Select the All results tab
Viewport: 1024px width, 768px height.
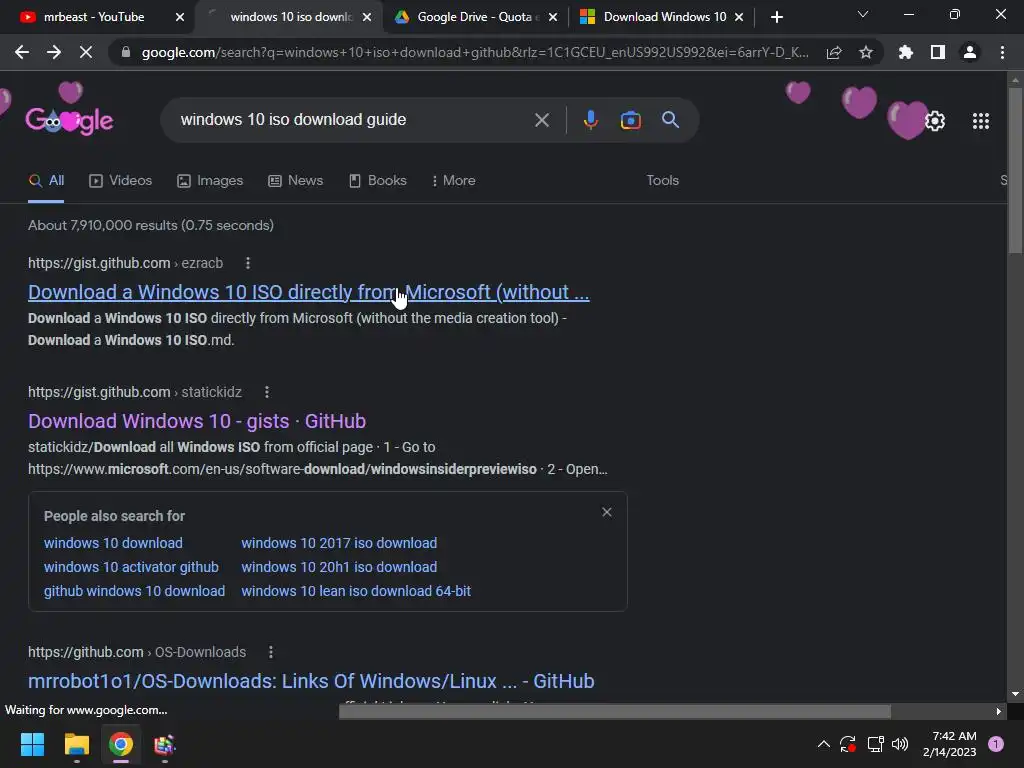(x=46, y=181)
